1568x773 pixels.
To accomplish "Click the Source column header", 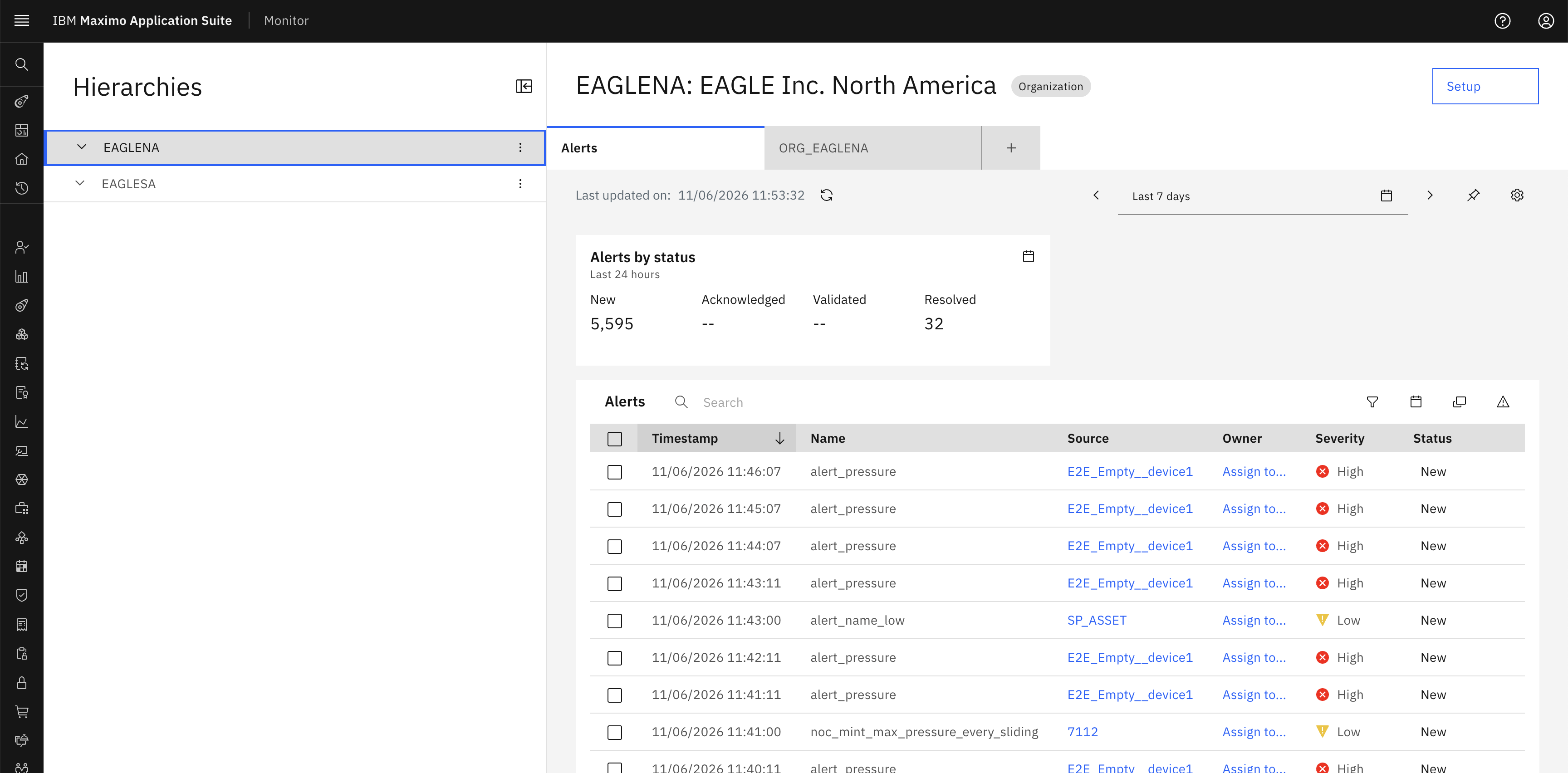I will coord(1087,438).
